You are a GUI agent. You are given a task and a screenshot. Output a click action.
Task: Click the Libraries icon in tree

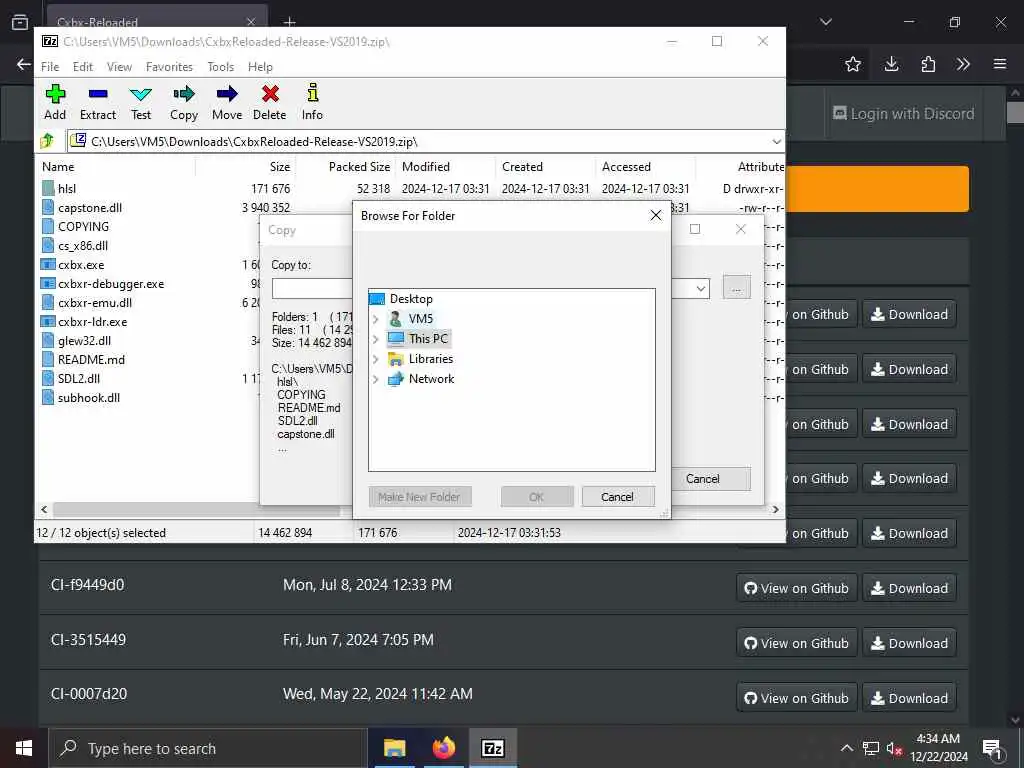pos(396,359)
